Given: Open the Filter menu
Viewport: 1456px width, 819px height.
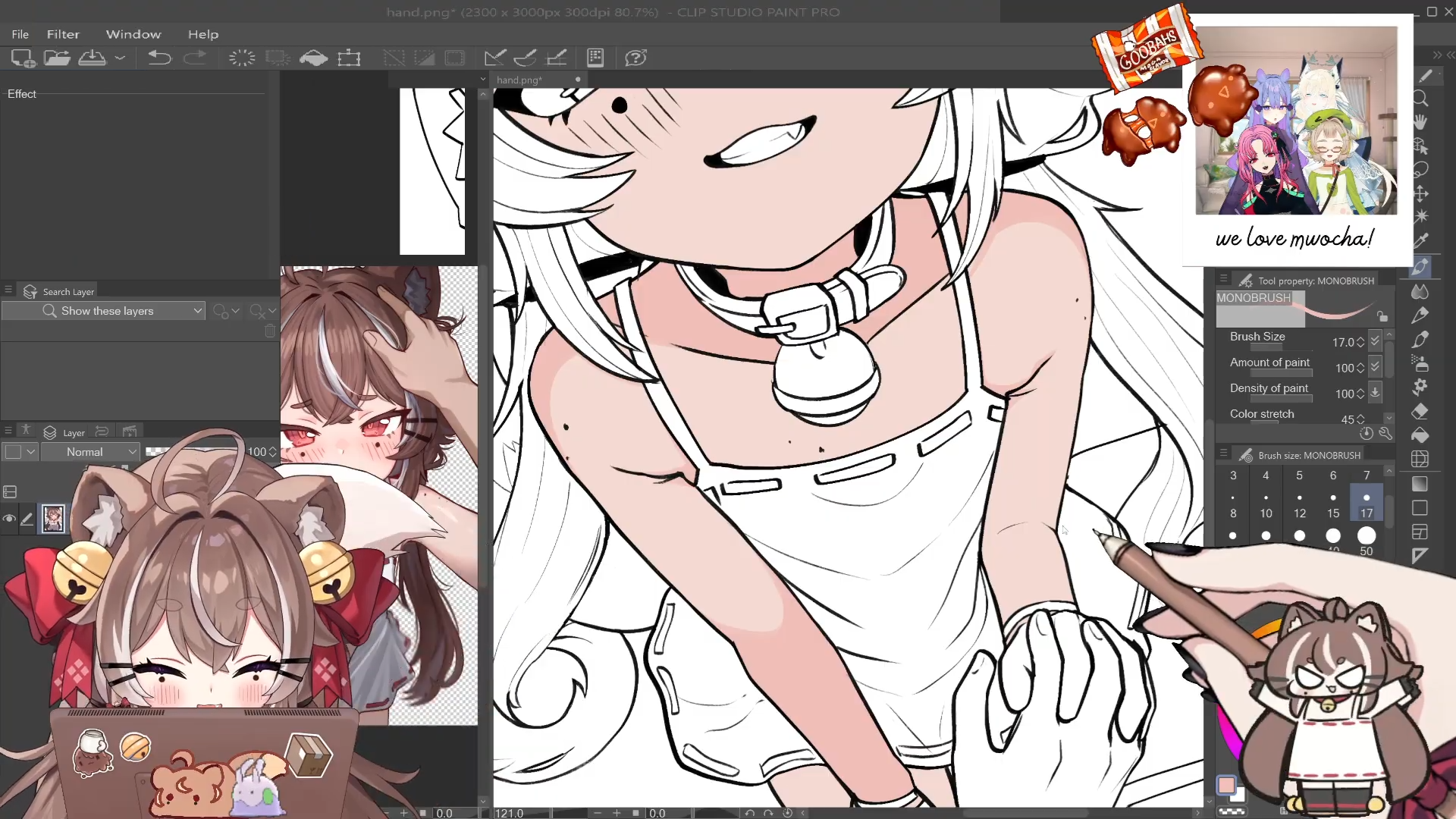Looking at the screenshot, I should click(x=63, y=34).
